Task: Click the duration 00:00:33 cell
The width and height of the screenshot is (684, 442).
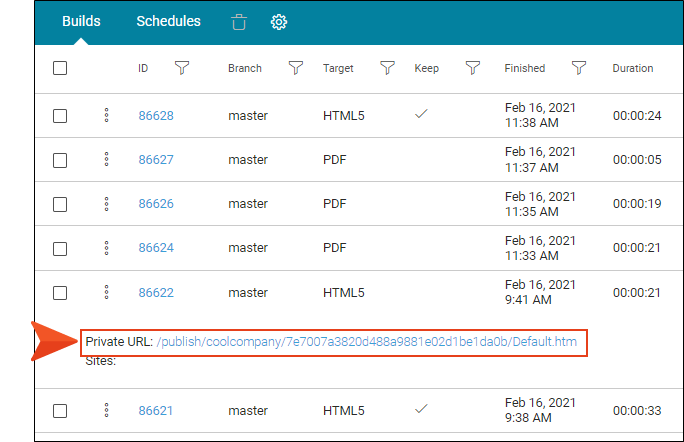Action: pos(637,411)
